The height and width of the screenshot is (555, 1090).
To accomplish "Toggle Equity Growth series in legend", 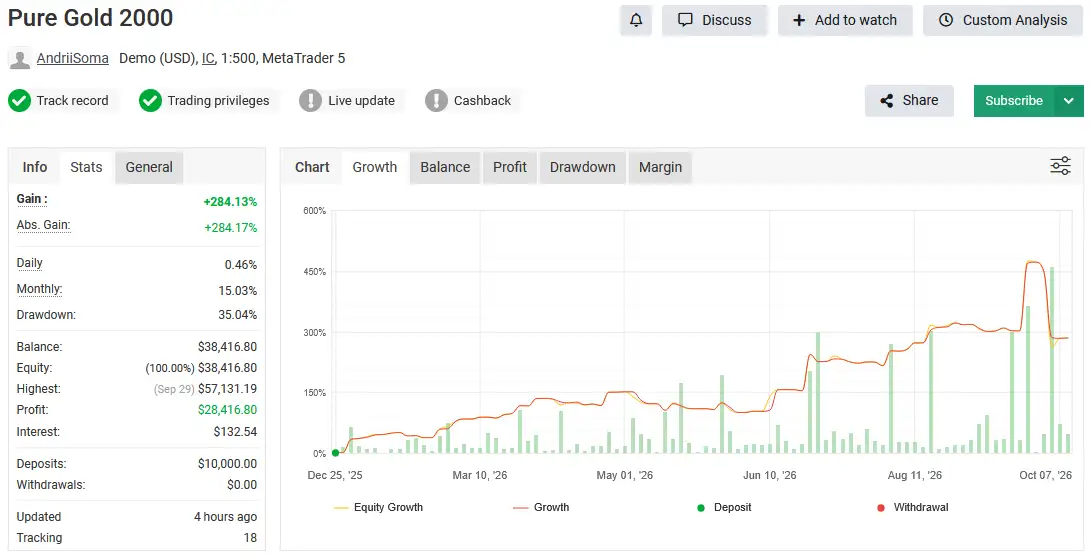I will (x=378, y=508).
